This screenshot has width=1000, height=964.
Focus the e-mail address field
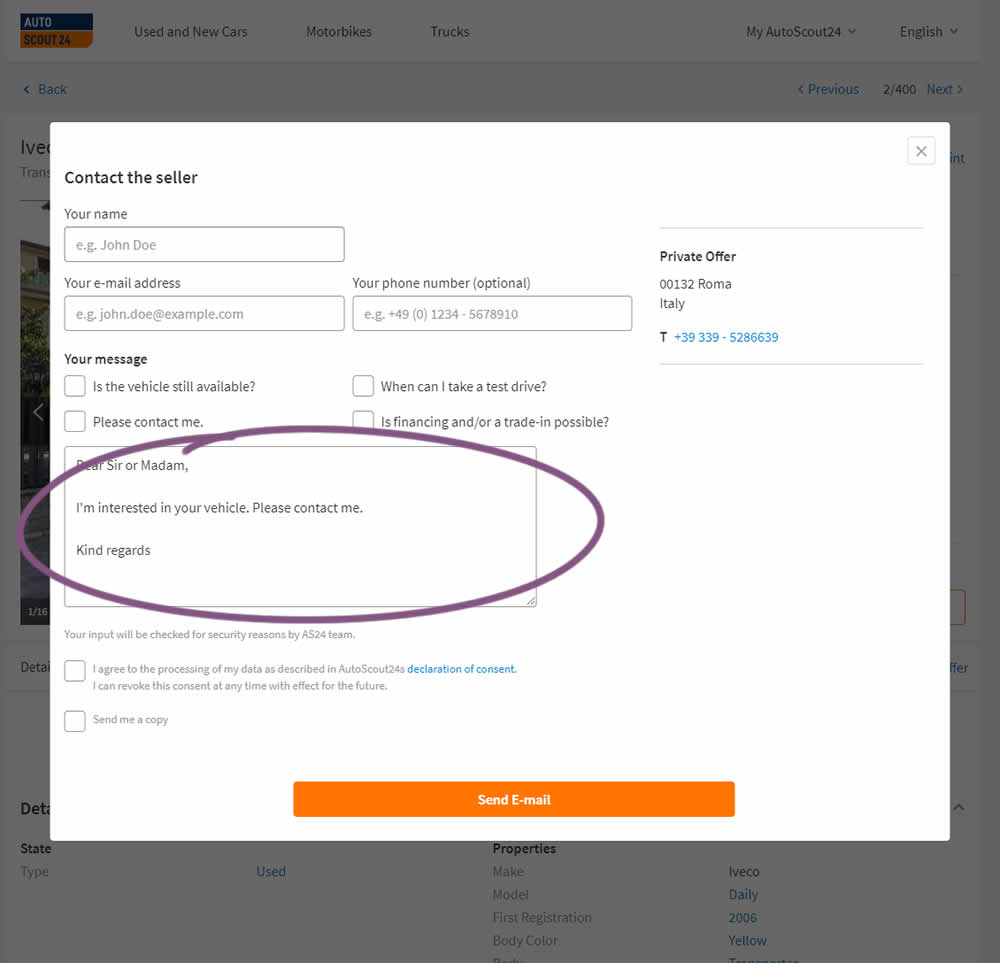tap(204, 314)
